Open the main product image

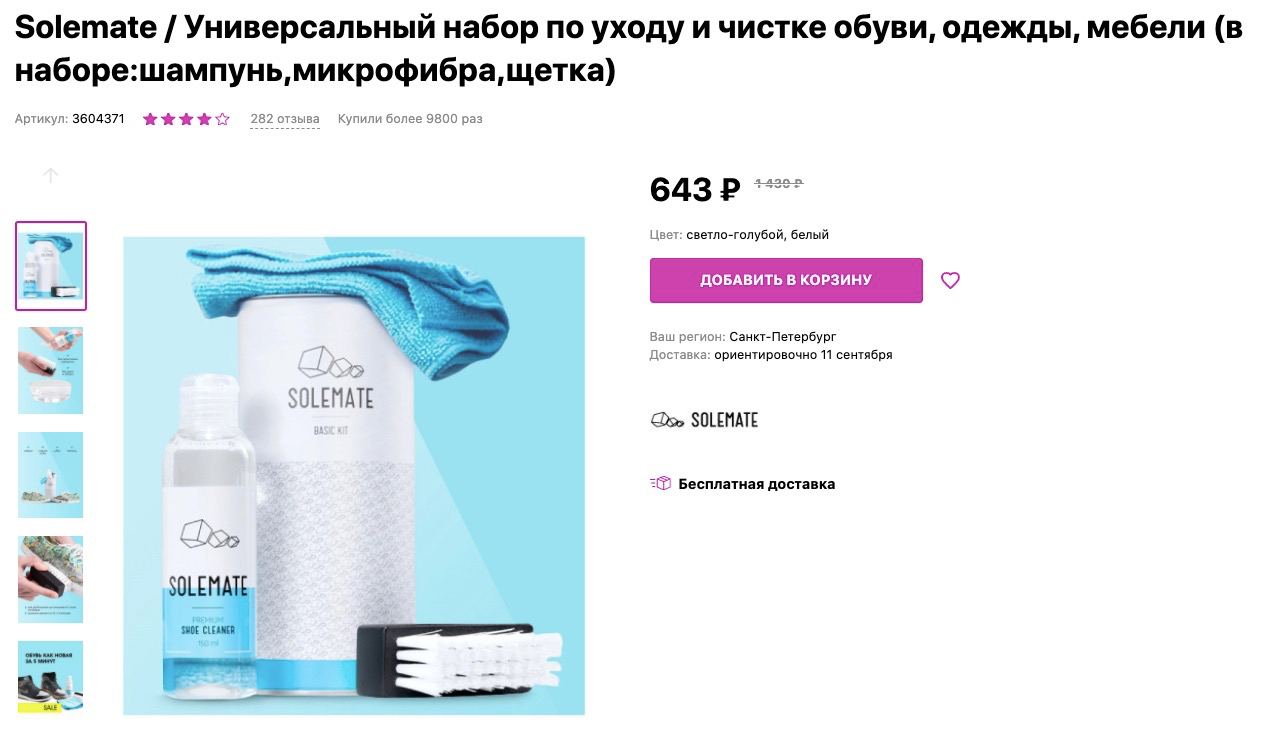pos(354,476)
